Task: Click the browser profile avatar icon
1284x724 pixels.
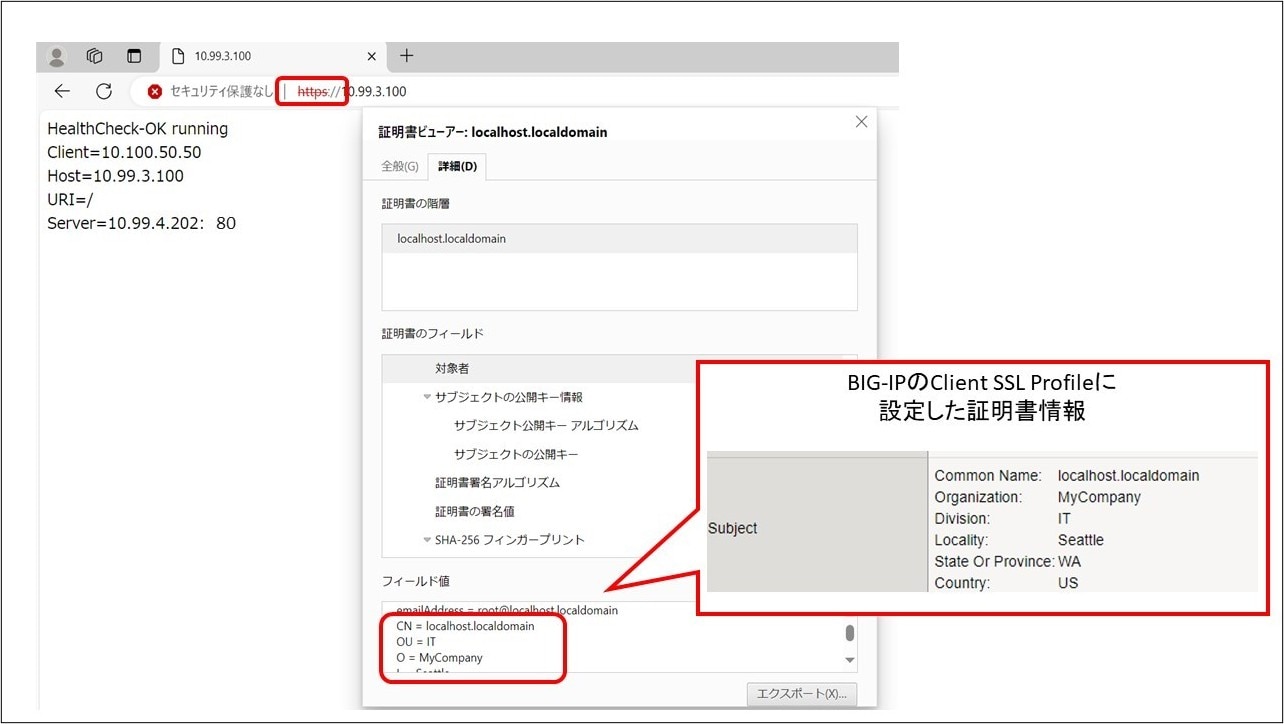Action: tap(57, 56)
